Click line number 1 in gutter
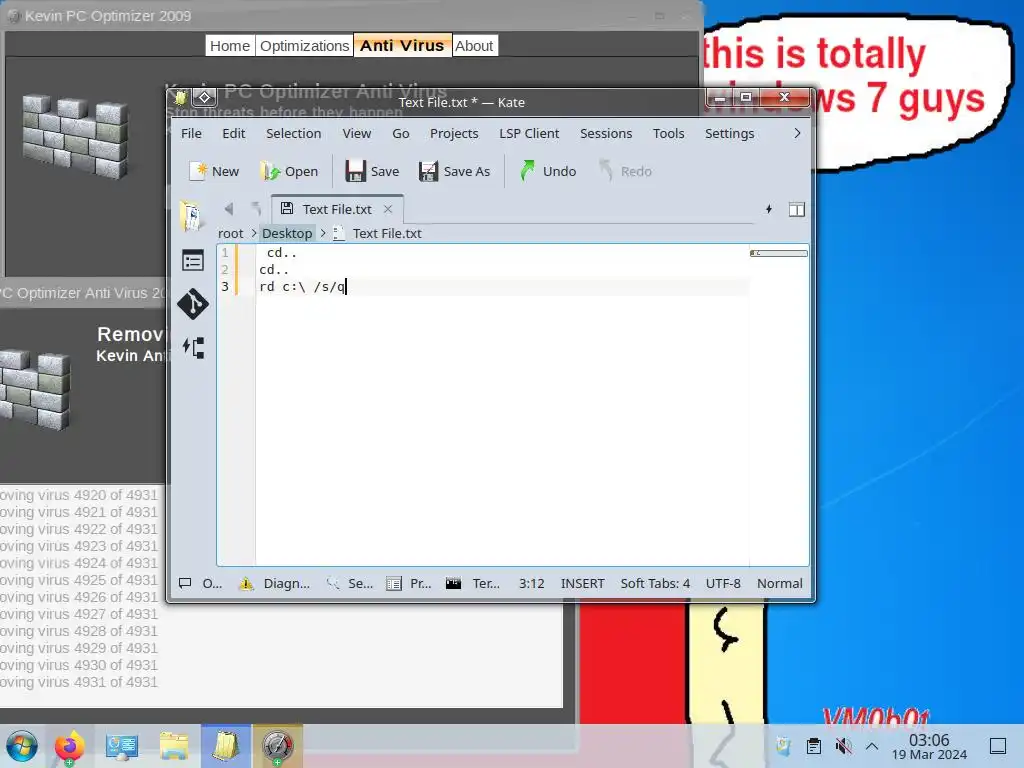 point(225,252)
